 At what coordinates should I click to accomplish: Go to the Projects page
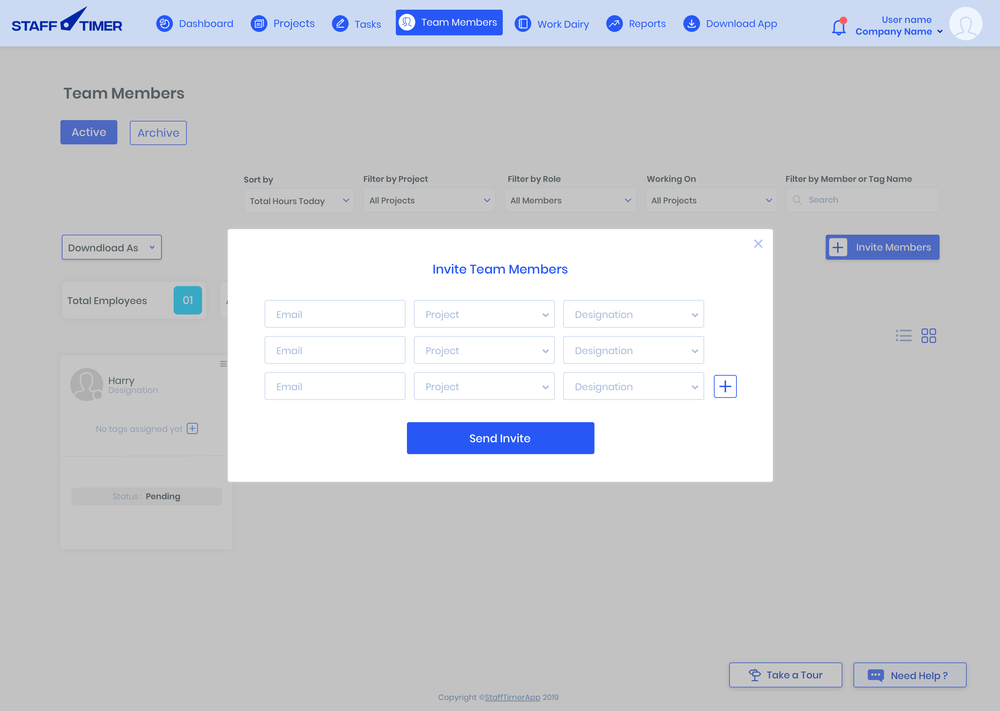tap(283, 24)
